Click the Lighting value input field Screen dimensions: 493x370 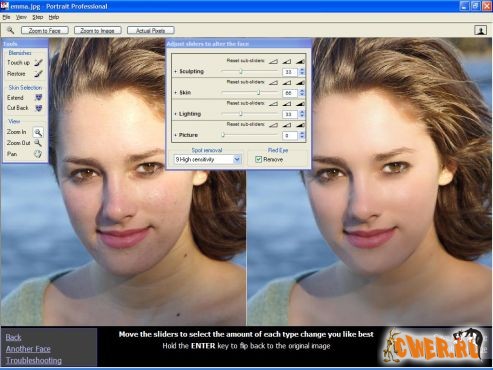pyautogui.click(x=290, y=114)
